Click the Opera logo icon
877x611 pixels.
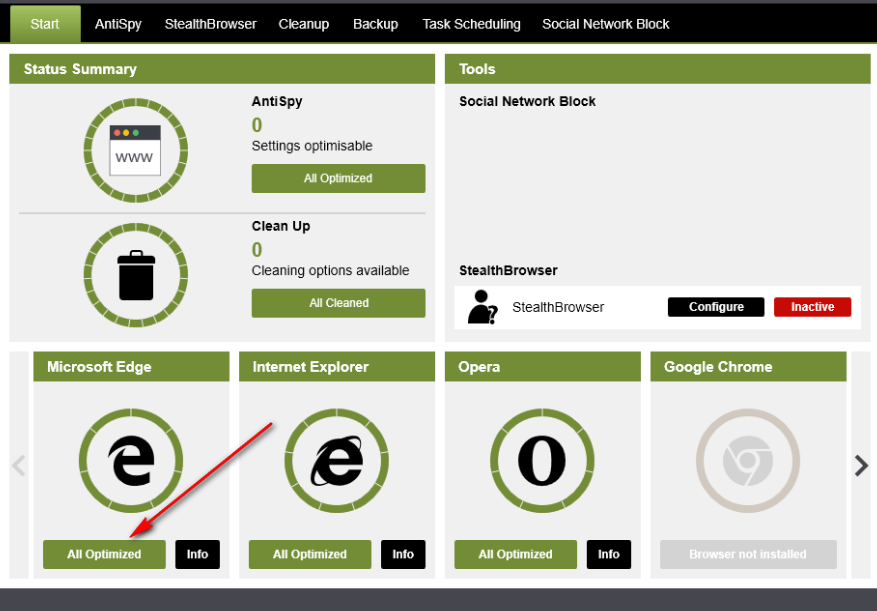click(x=542, y=460)
